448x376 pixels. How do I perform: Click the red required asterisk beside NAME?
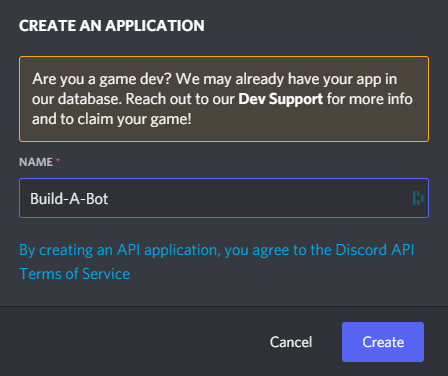(58, 160)
